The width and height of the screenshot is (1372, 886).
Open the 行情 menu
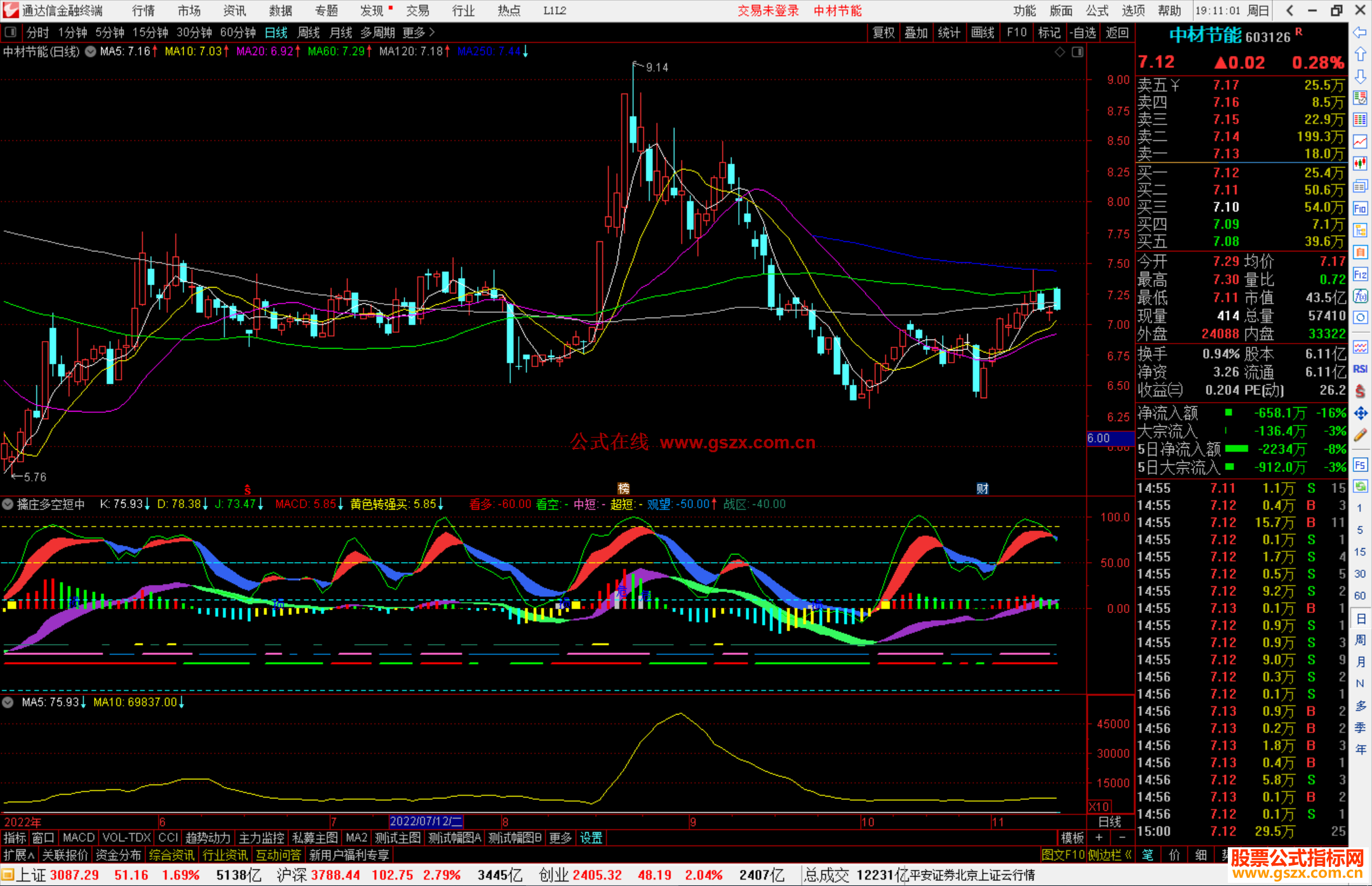(x=143, y=11)
